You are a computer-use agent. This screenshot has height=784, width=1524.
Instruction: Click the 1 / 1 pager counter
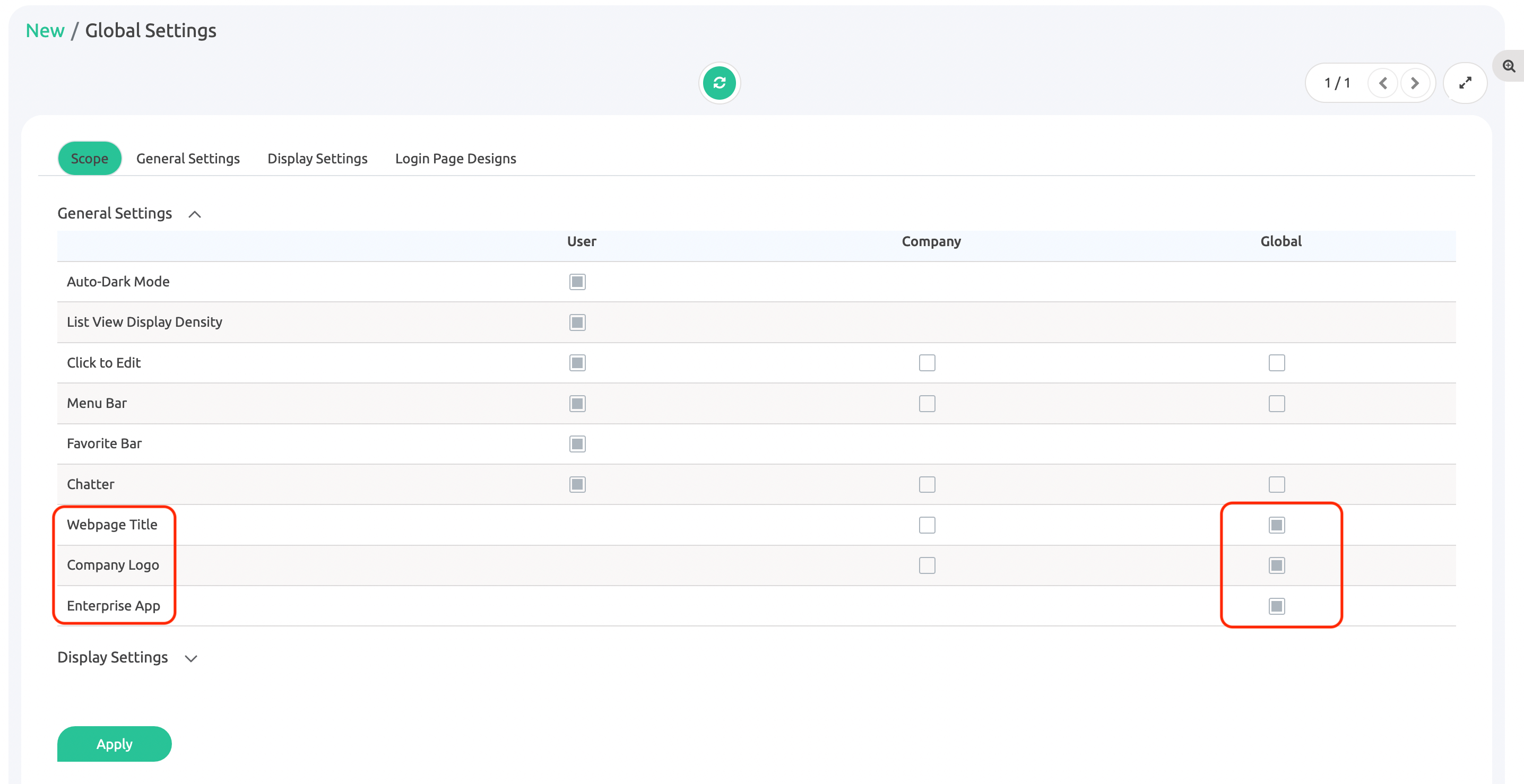pyautogui.click(x=1337, y=83)
